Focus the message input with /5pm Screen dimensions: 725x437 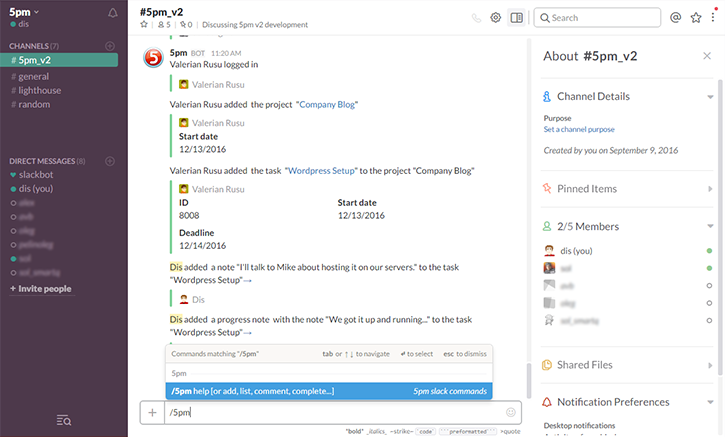[x=335, y=412]
